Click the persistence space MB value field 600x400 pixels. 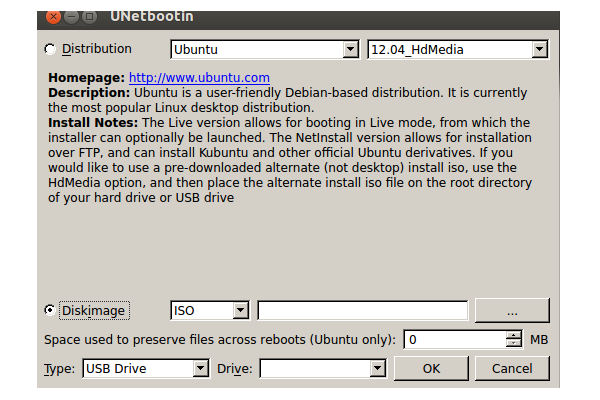[x=455, y=340]
